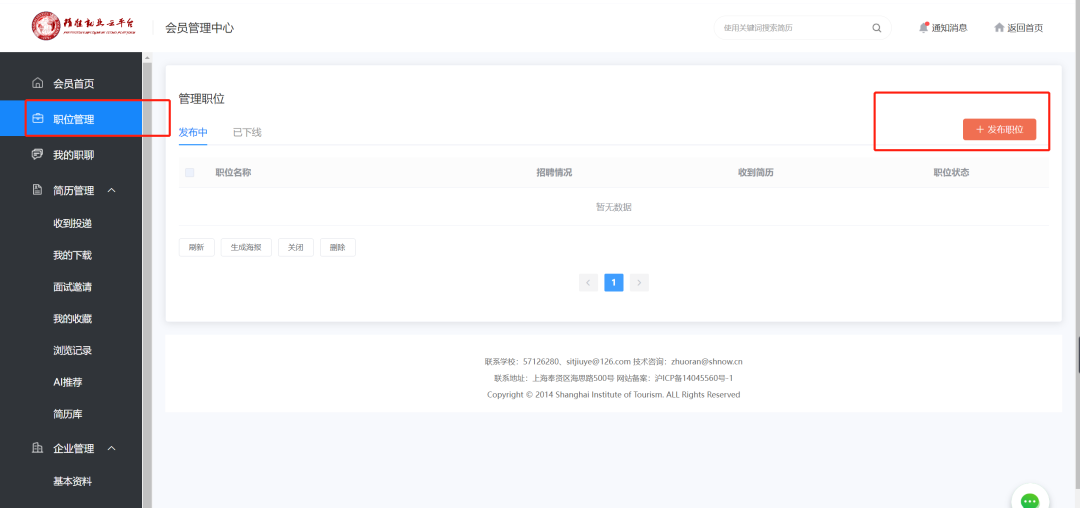The width and height of the screenshot is (1080, 508).
Task: Click the 暂无数据 empty table text
Action: click(614, 207)
